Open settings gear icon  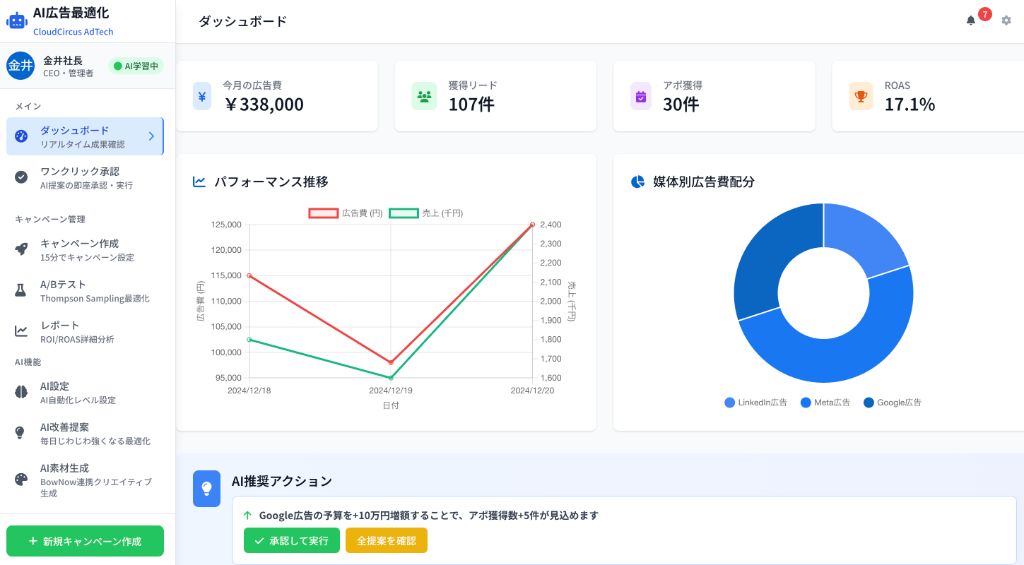1006,20
